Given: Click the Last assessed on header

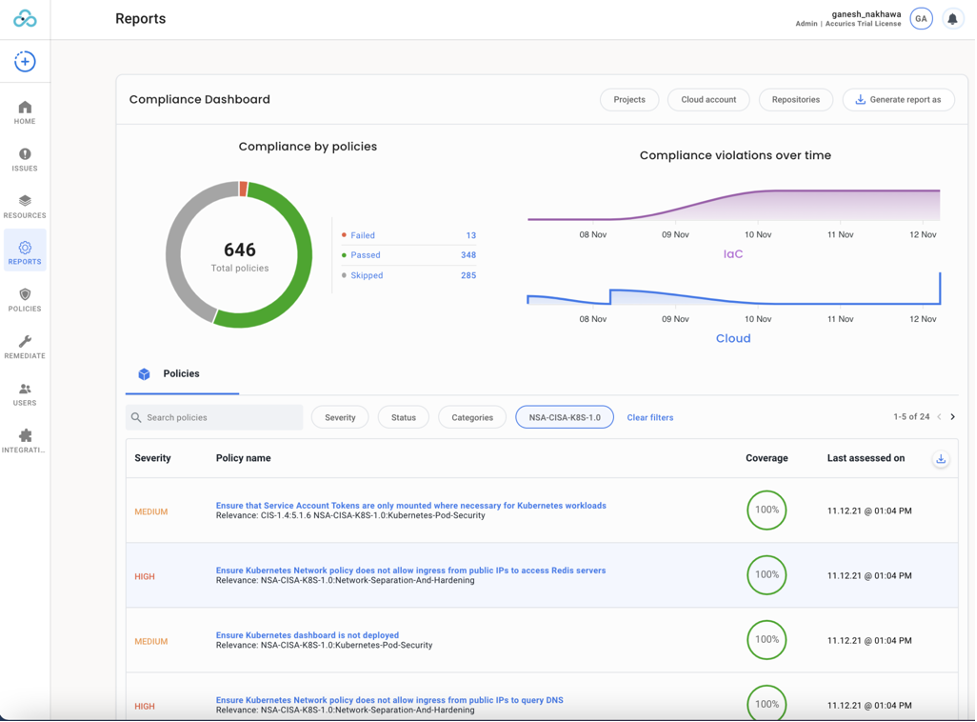Looking at the screenshot, I should 865,458.
